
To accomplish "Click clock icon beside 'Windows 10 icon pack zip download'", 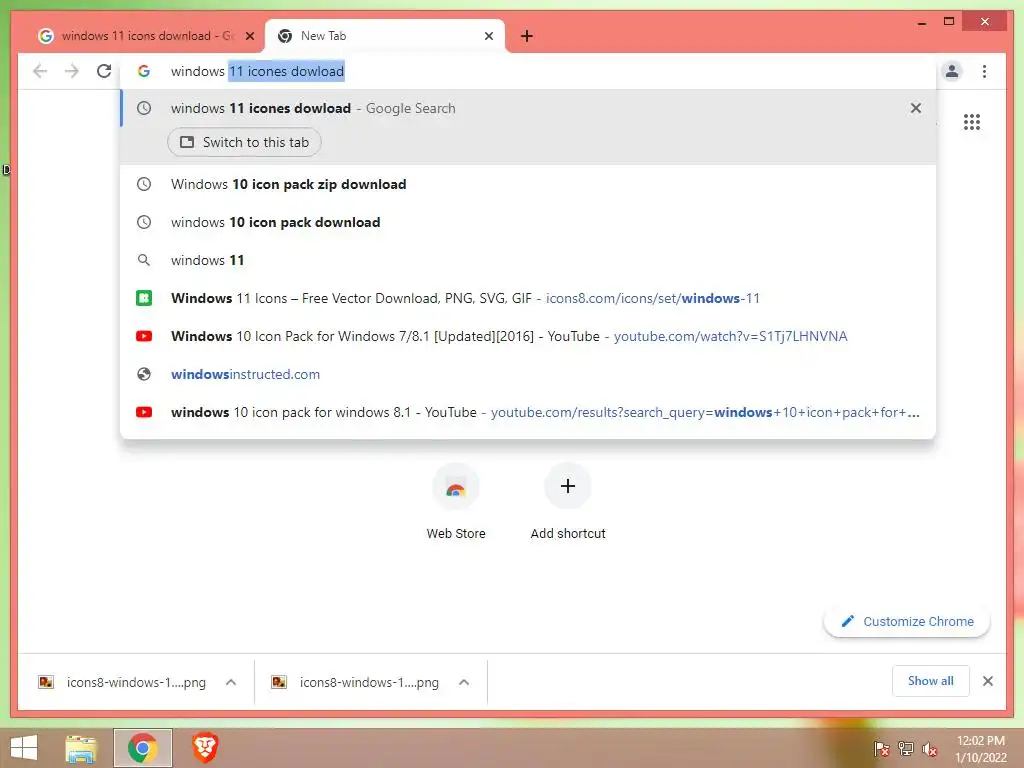I will (144, 184).
